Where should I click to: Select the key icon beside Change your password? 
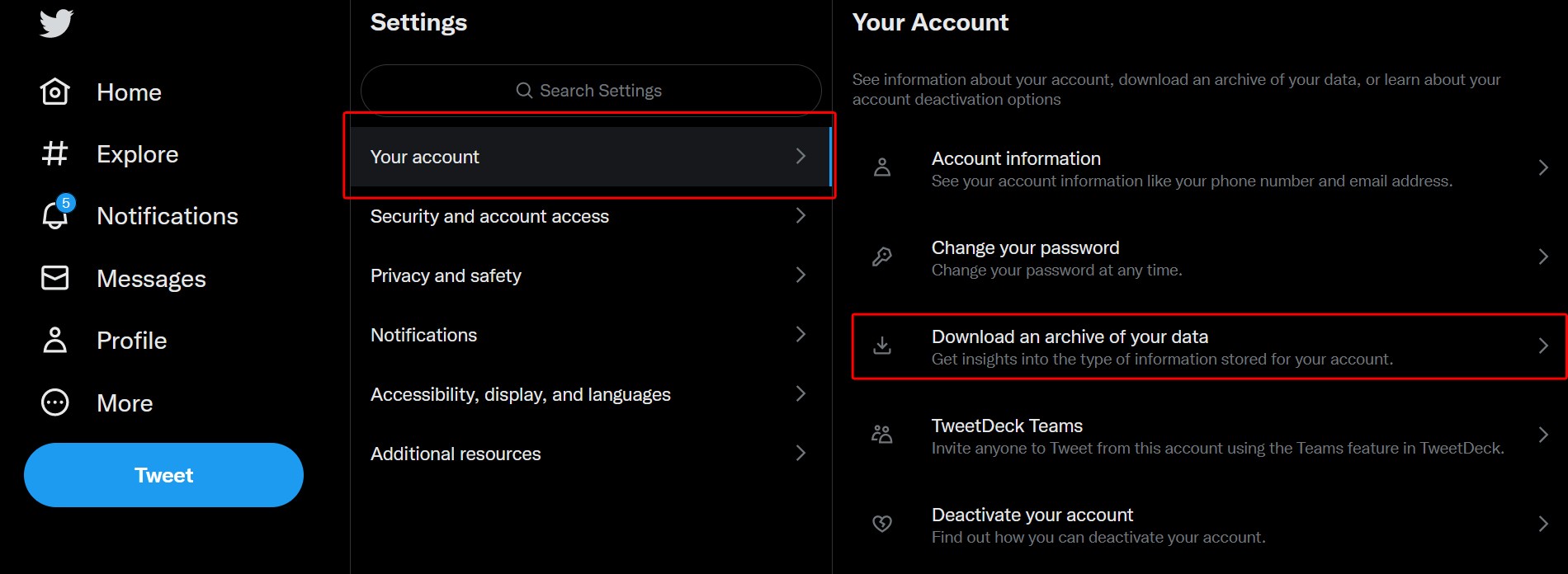(x=882, y=256)
